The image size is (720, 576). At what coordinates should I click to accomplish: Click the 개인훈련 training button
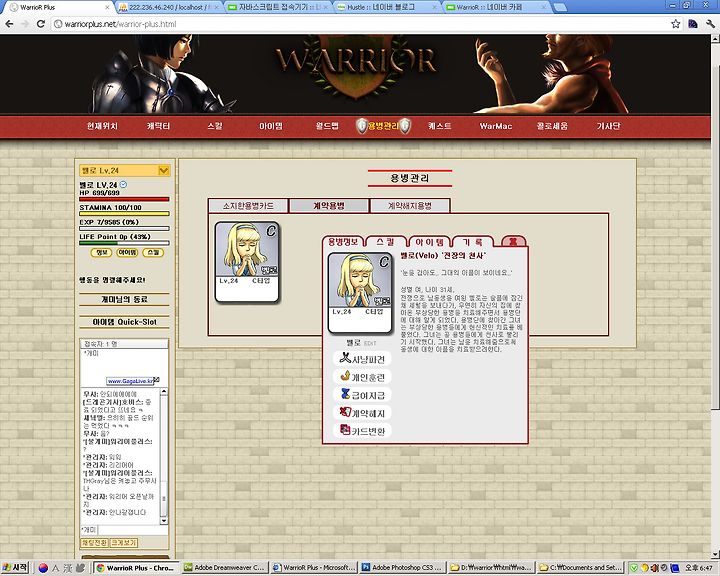coord(362,377)
